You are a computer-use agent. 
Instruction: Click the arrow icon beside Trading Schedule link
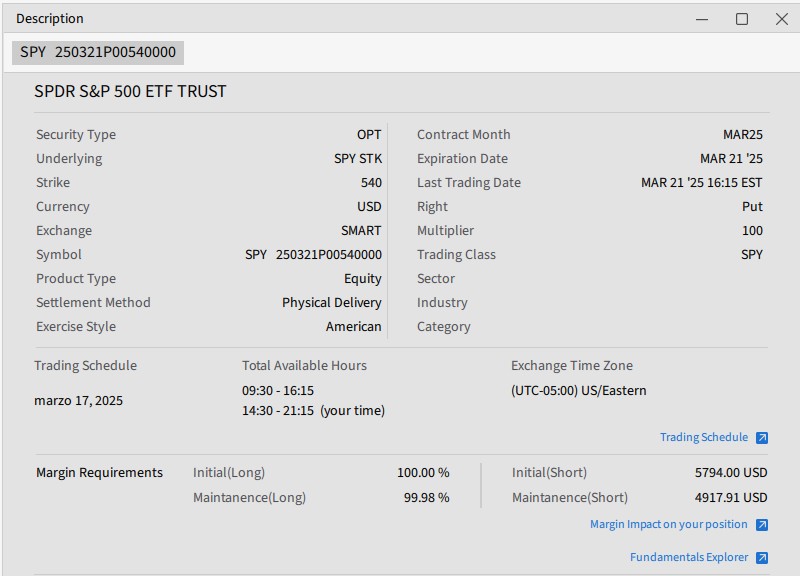(762, 438)
